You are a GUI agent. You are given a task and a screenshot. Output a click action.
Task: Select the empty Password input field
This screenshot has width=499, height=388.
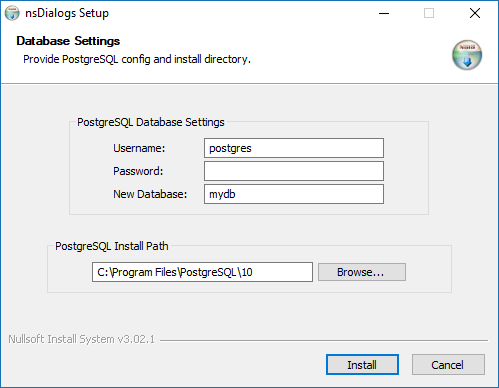(x=294, y=171)
